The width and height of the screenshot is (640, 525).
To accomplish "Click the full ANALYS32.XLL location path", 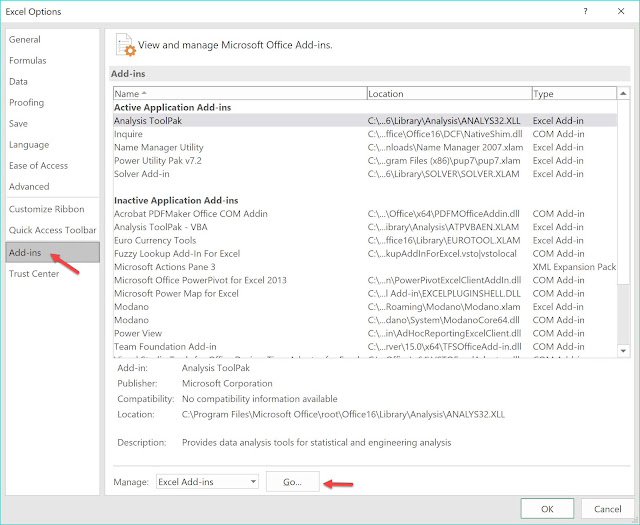I will [x=343, y=414].
